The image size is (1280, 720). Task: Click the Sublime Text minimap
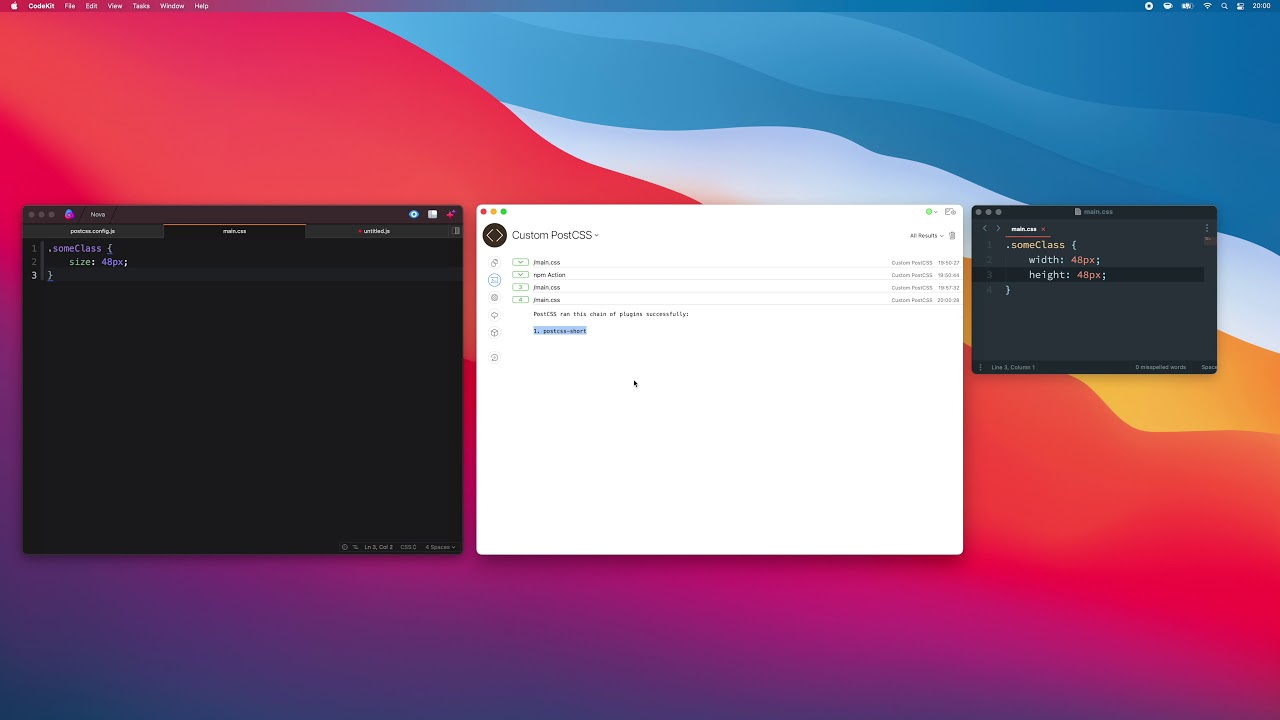point(1209,240)
